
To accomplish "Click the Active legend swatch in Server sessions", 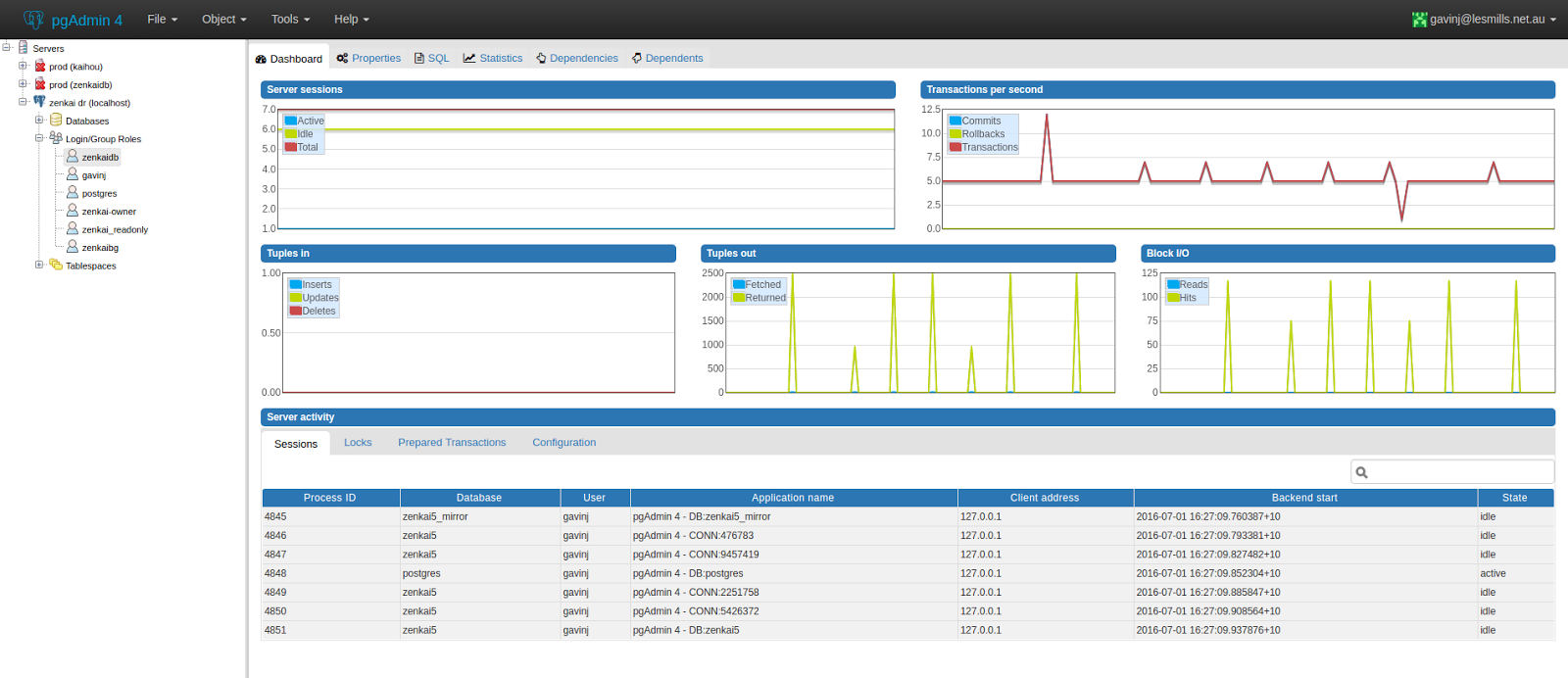I will click(x=291, y=121).
